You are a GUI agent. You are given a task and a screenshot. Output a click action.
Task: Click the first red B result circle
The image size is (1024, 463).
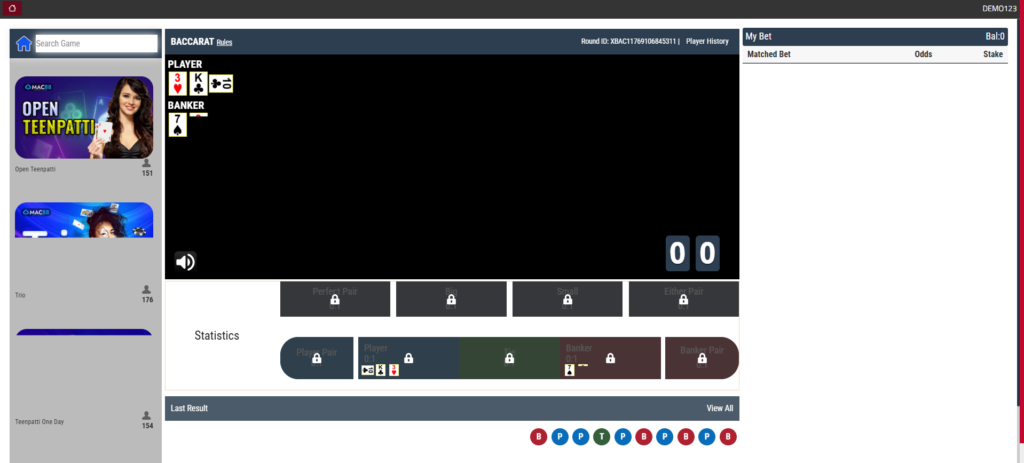tap(539, 436)
